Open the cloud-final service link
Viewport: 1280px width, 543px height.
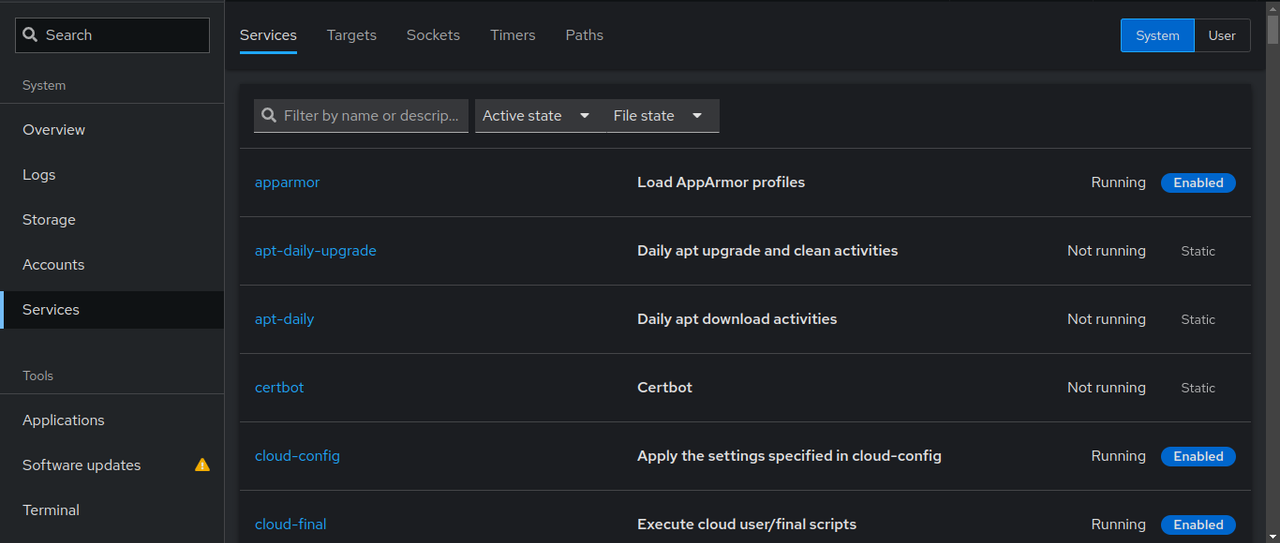point(290,524)
